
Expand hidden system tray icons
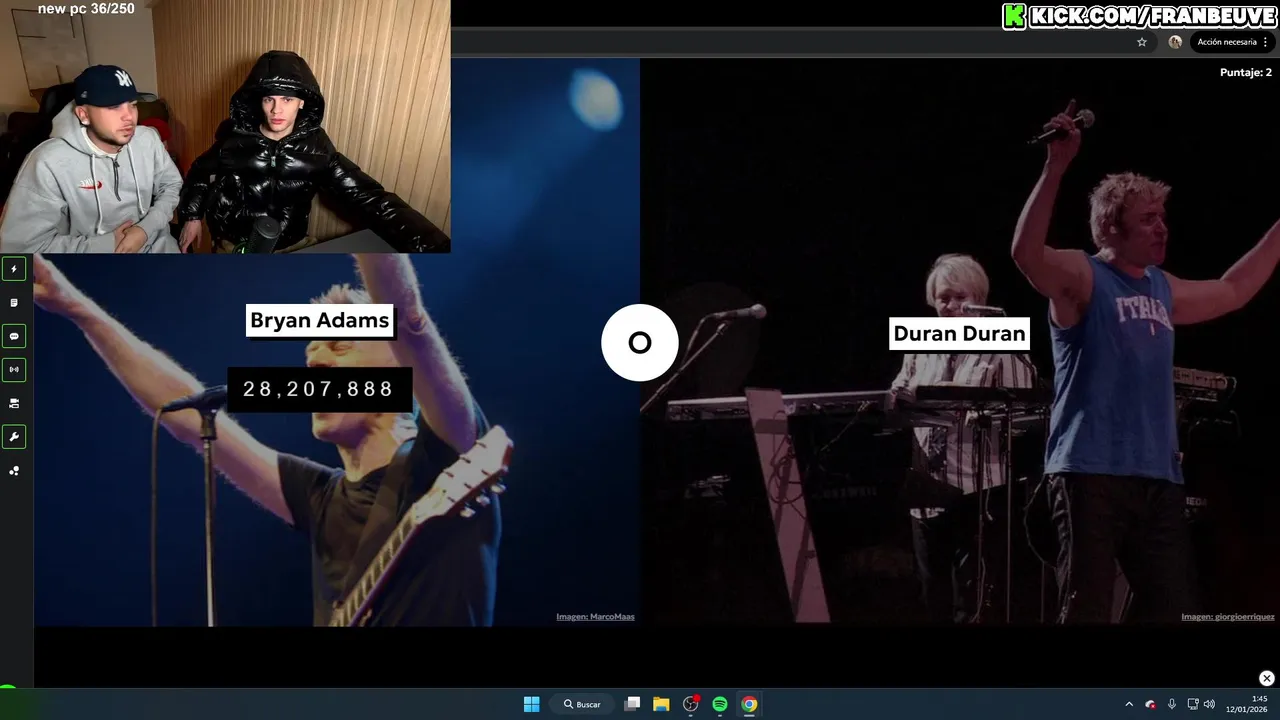(1129, 704)
